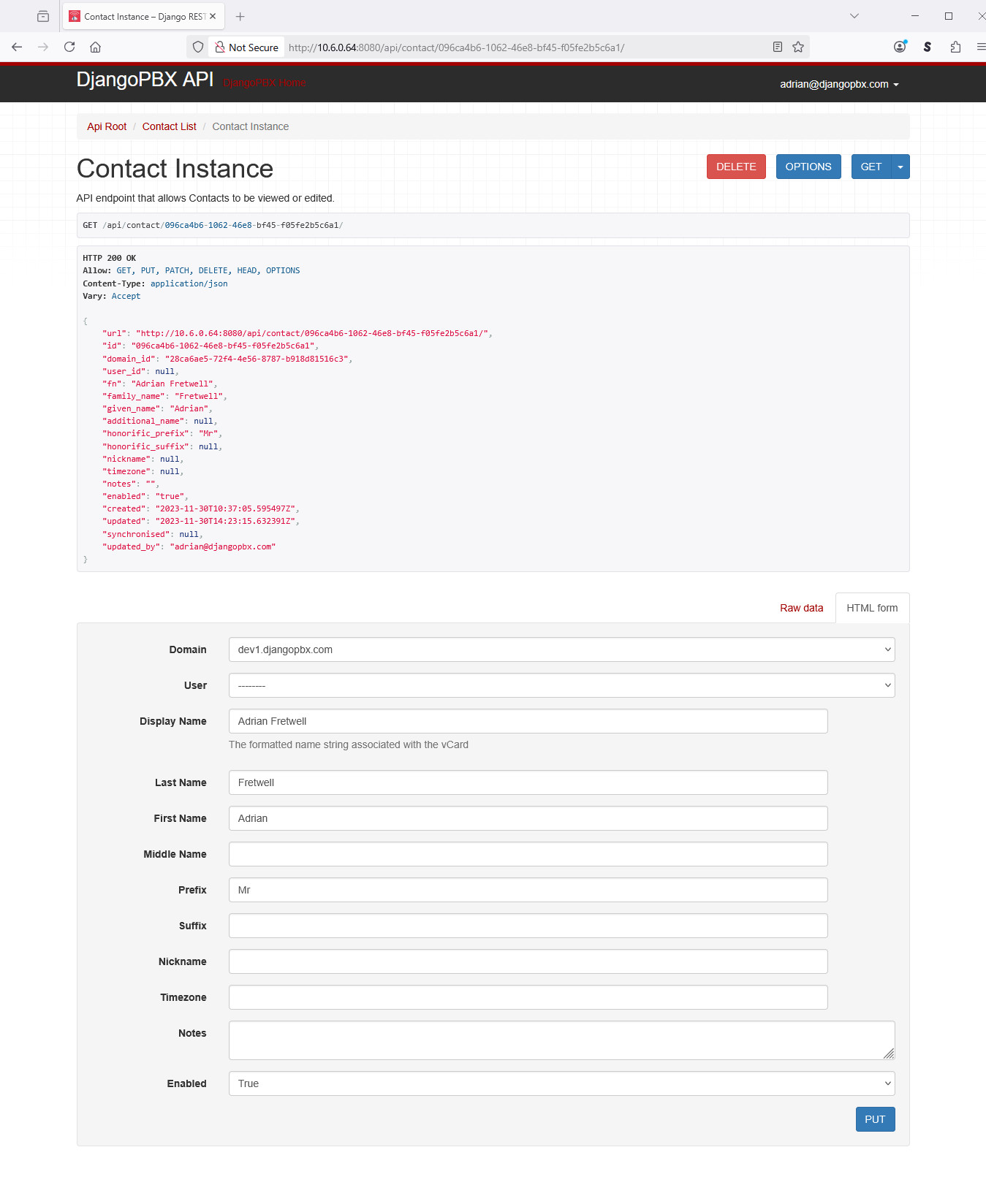
Task: Click the red DELETE button
Action: coord(736,167)
